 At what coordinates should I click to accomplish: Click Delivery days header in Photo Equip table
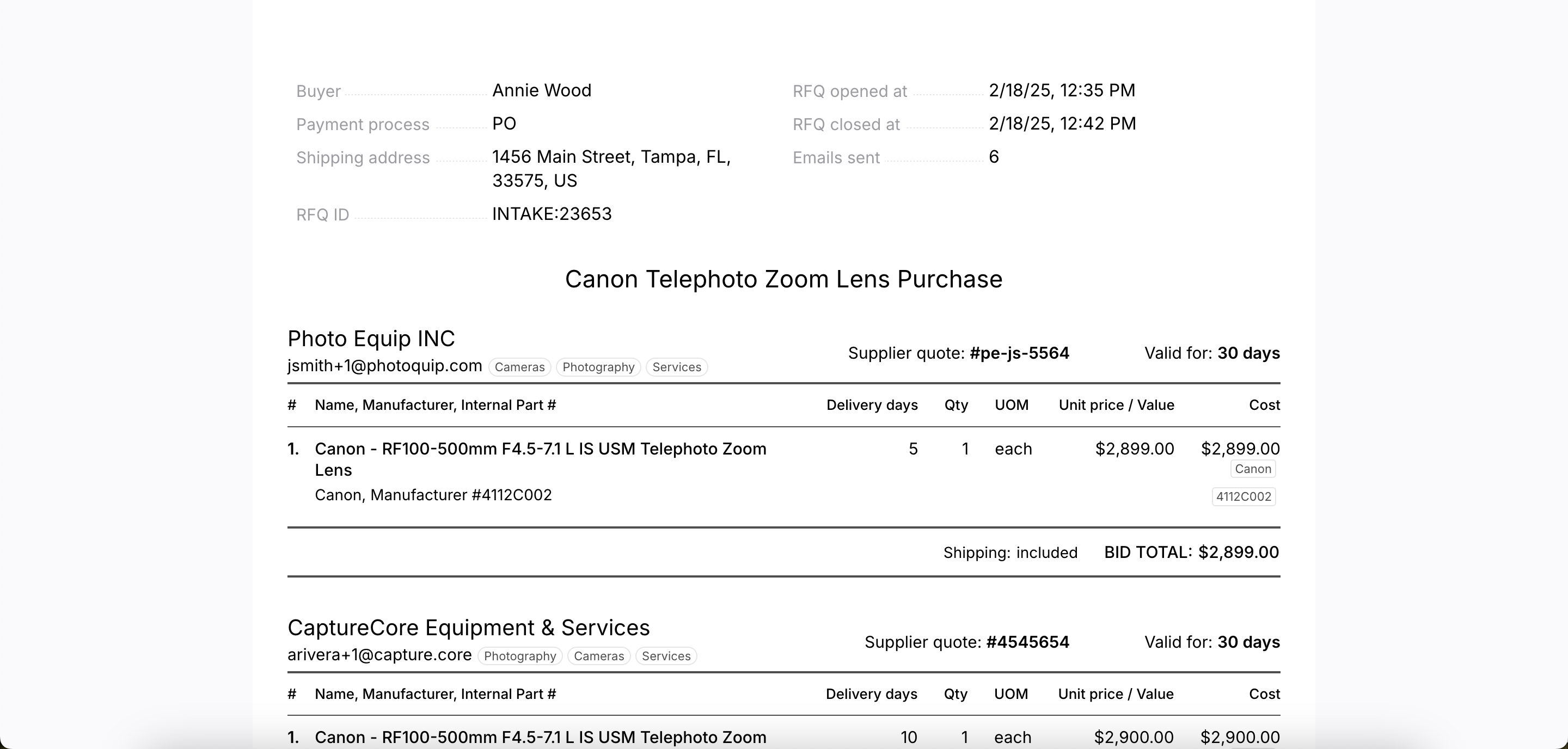coord(872,405)
